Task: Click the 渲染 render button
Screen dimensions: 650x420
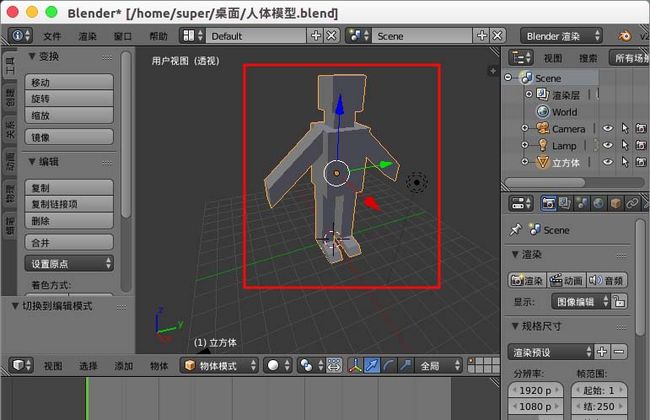Action: click(x=526, y=281)
